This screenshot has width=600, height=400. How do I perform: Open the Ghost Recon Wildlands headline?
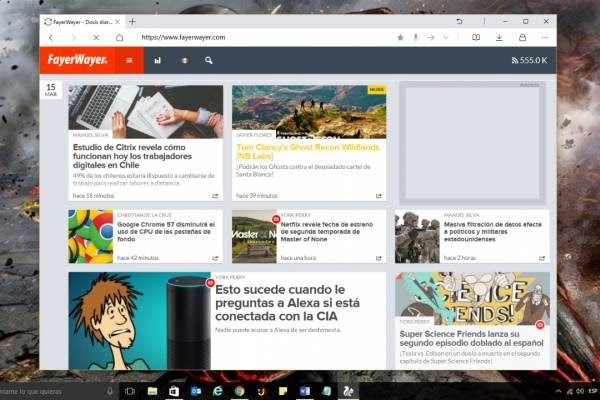(308, 152)
